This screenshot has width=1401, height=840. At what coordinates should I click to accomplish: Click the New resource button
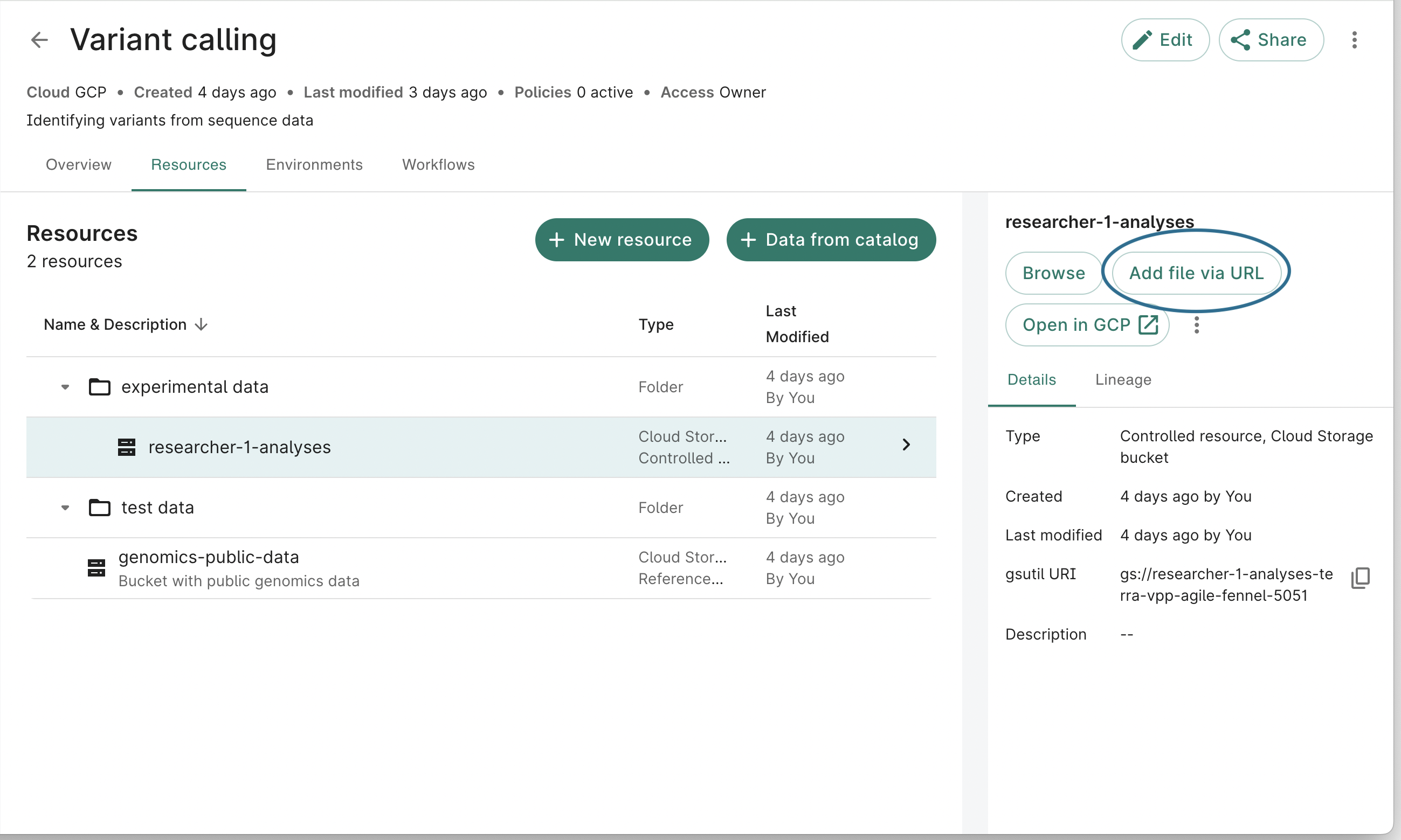tap(622, 239)
